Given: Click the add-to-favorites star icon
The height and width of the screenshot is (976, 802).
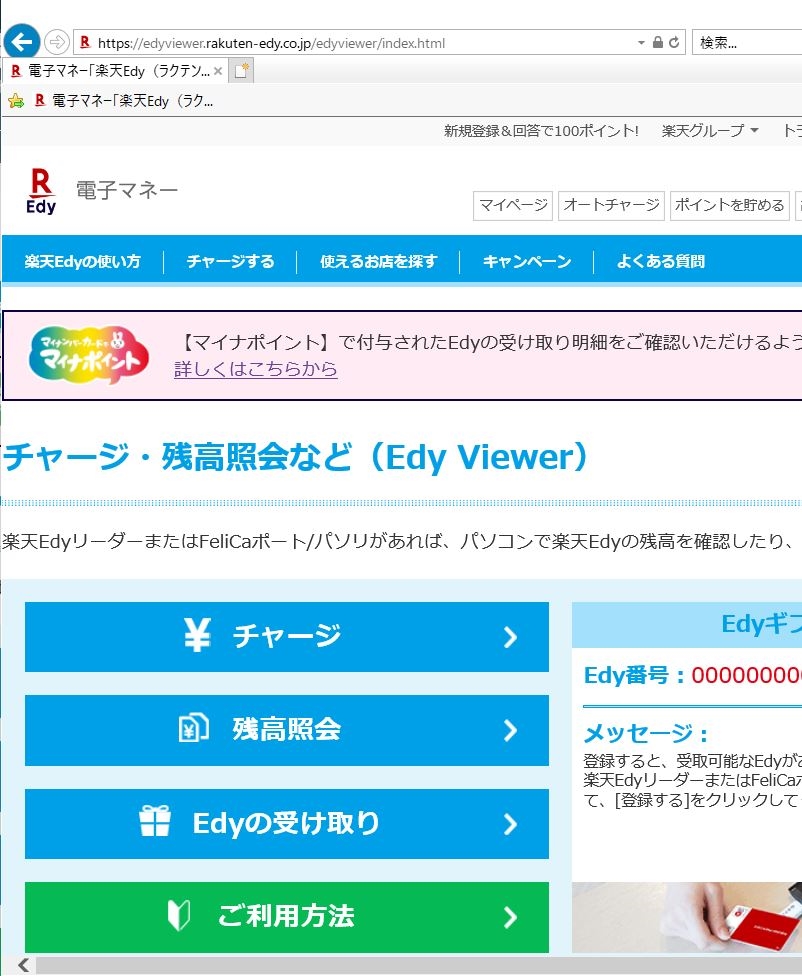Looking at the screenshot, I should coord(16,100).
